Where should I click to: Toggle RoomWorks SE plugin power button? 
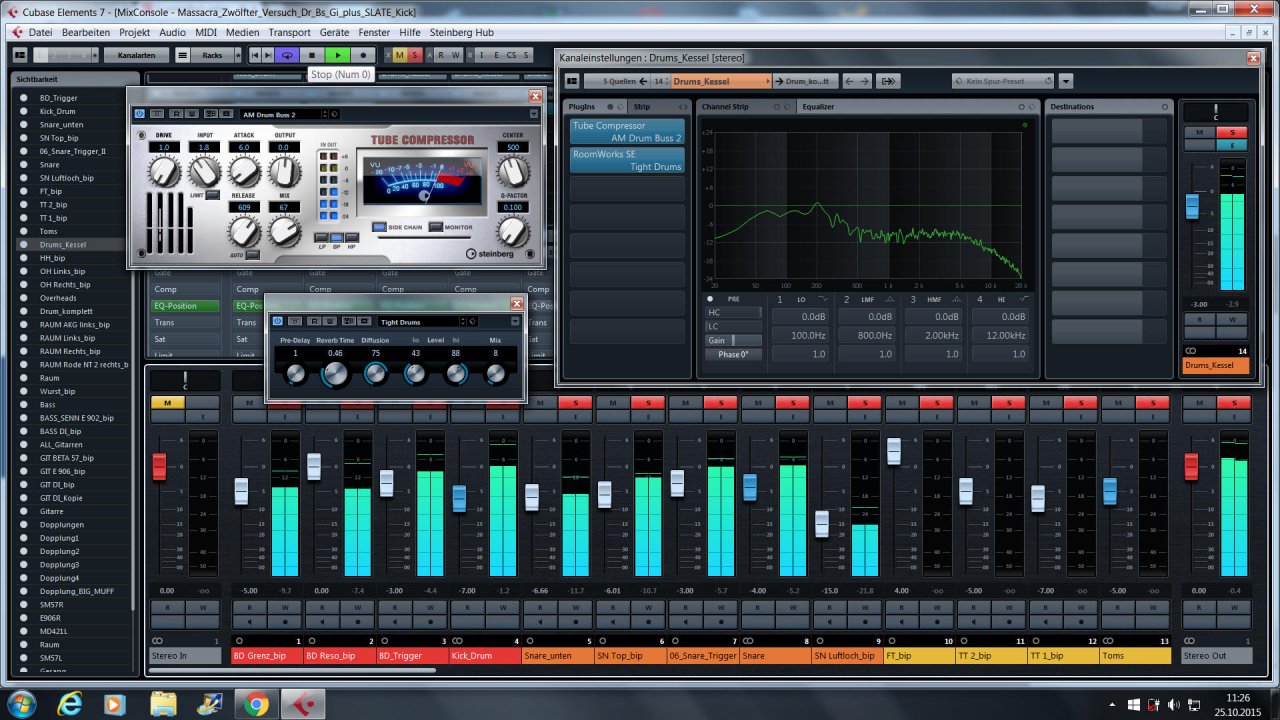[278, 321]
